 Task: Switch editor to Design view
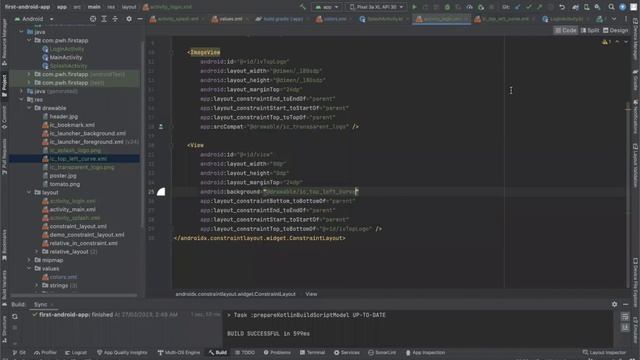pos(616,30)
